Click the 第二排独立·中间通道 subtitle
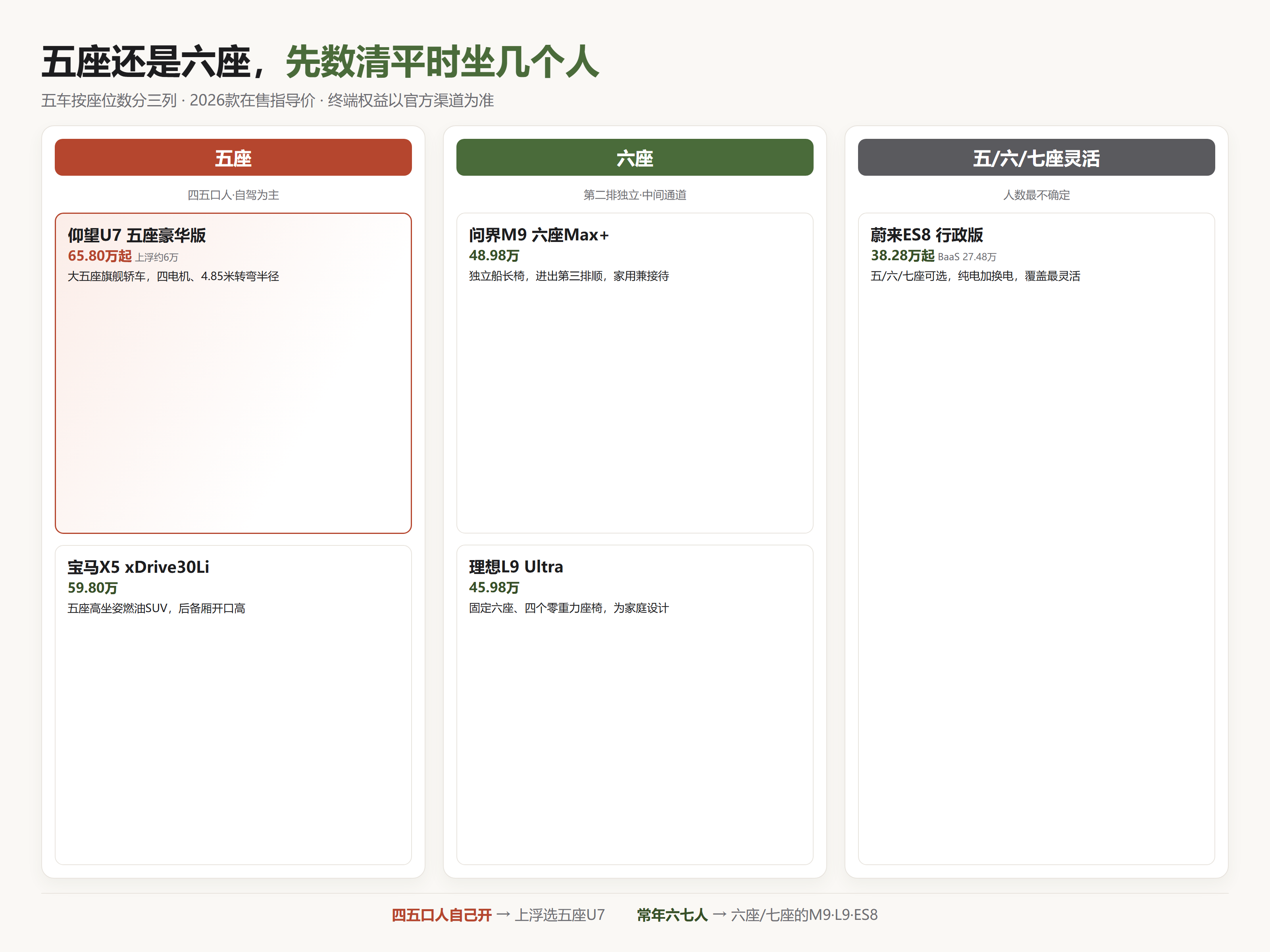Image resolution: width=1270 pixels, height=952 pixels. coord(635,195)
